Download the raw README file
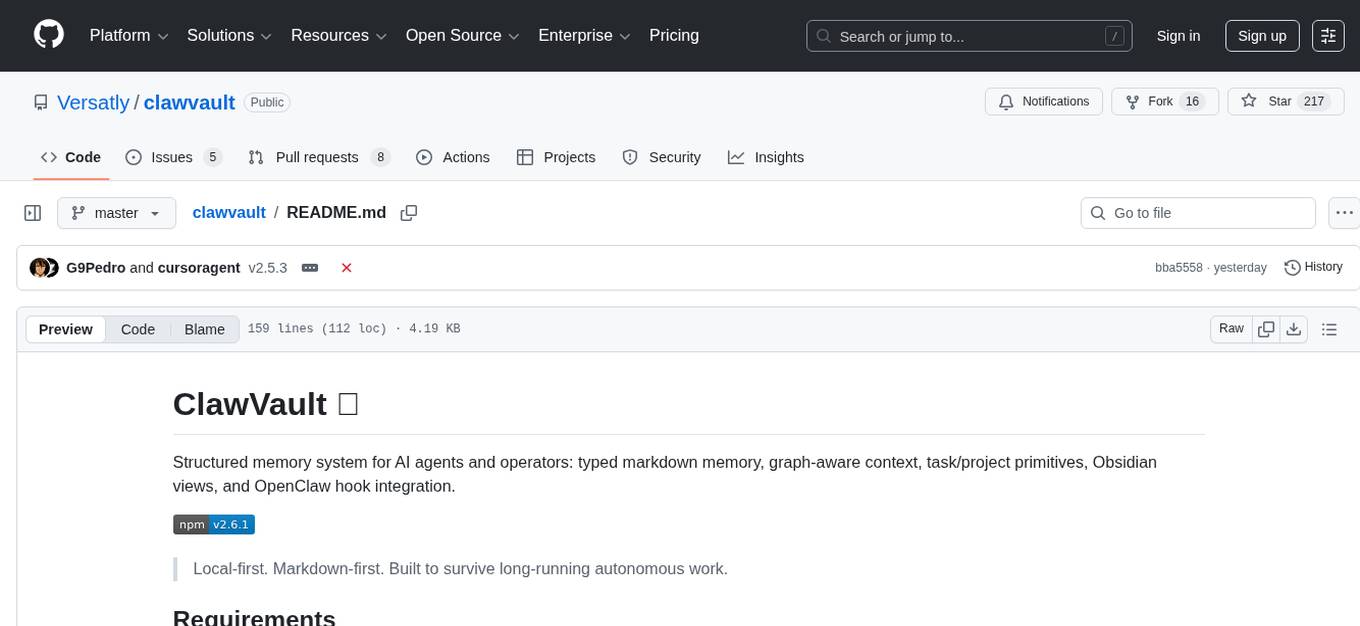The image size is (1360, 626). click(1293, 329)
